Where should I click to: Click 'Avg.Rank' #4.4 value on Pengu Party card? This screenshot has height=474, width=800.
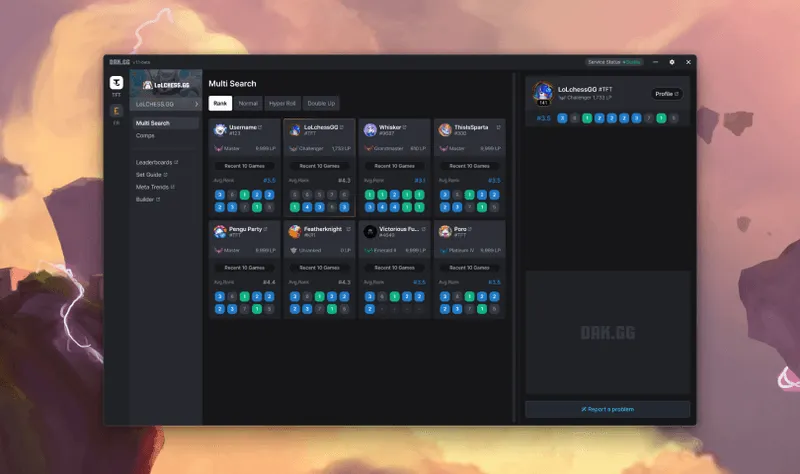[x=269, y=282]
